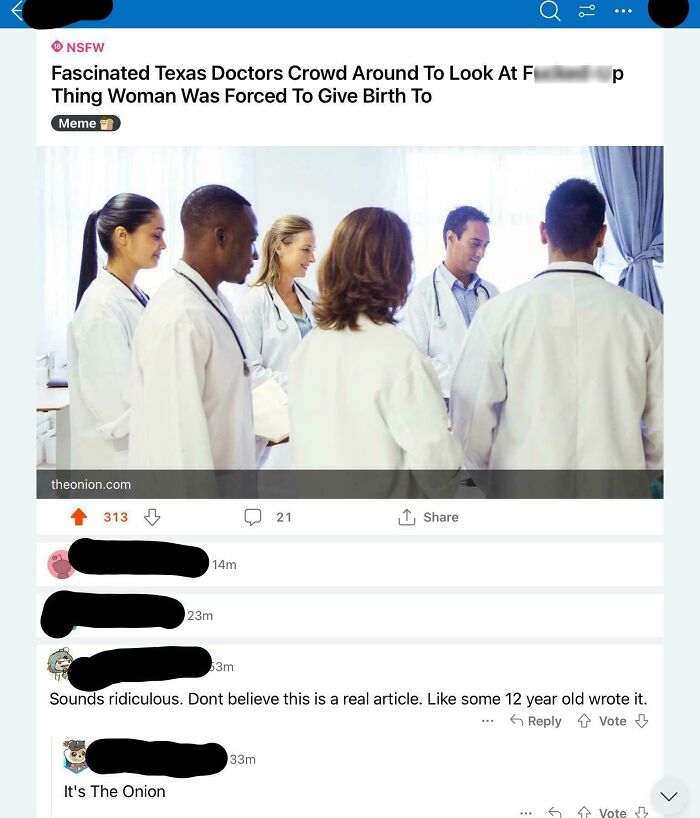700x818 pixels.
Task: Downvote the 'Sounds ridiculous' comment
Action: [642, 721]
